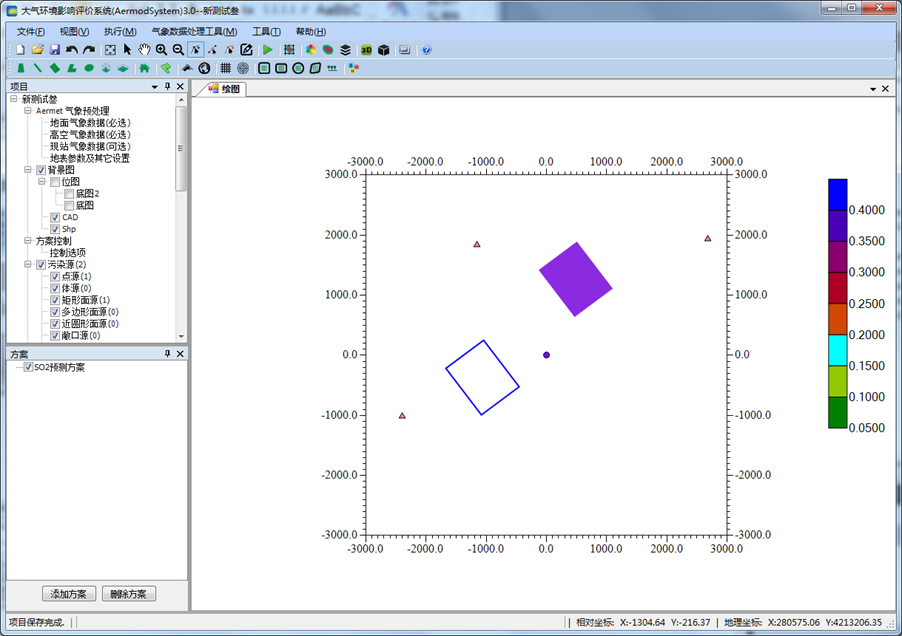Collapse the Aermet 气象预处理 tree node
Image resolution: width=902 pixels, height=636 pixels.
28,111
